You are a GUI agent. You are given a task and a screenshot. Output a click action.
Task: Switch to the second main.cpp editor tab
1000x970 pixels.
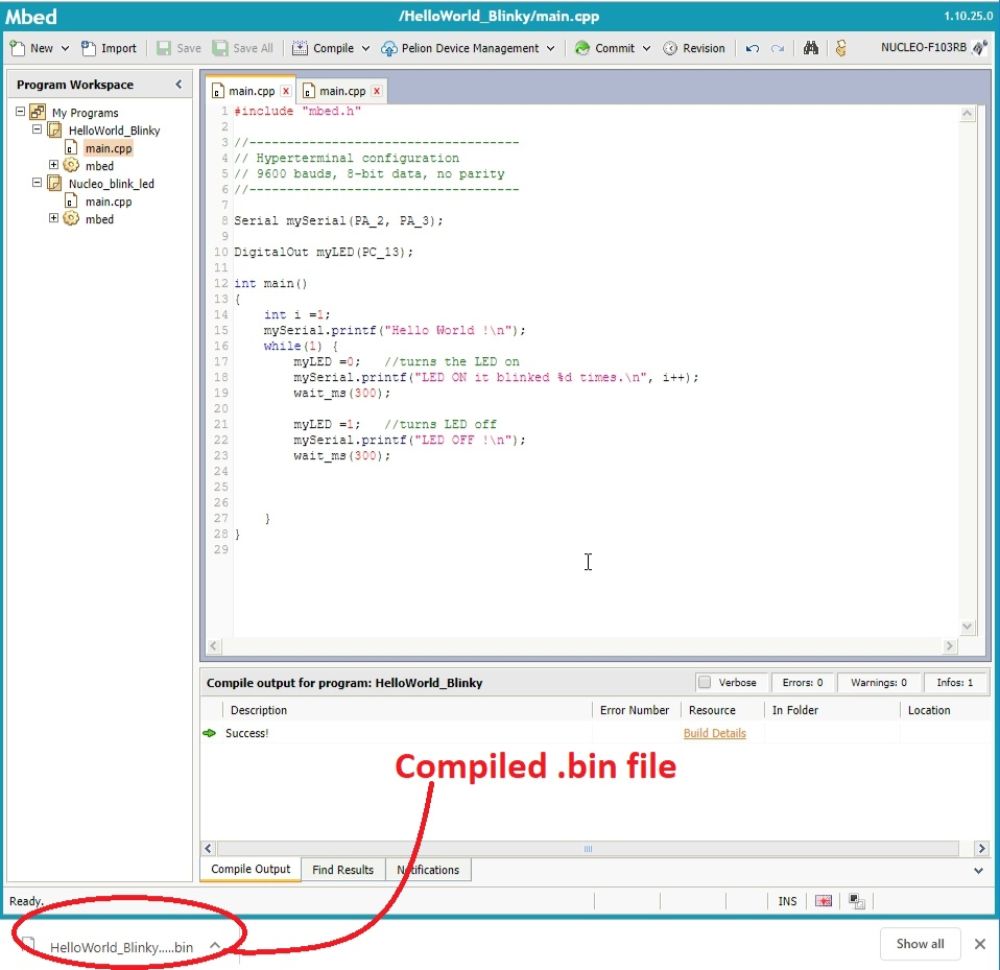click(x=342, y=91)
